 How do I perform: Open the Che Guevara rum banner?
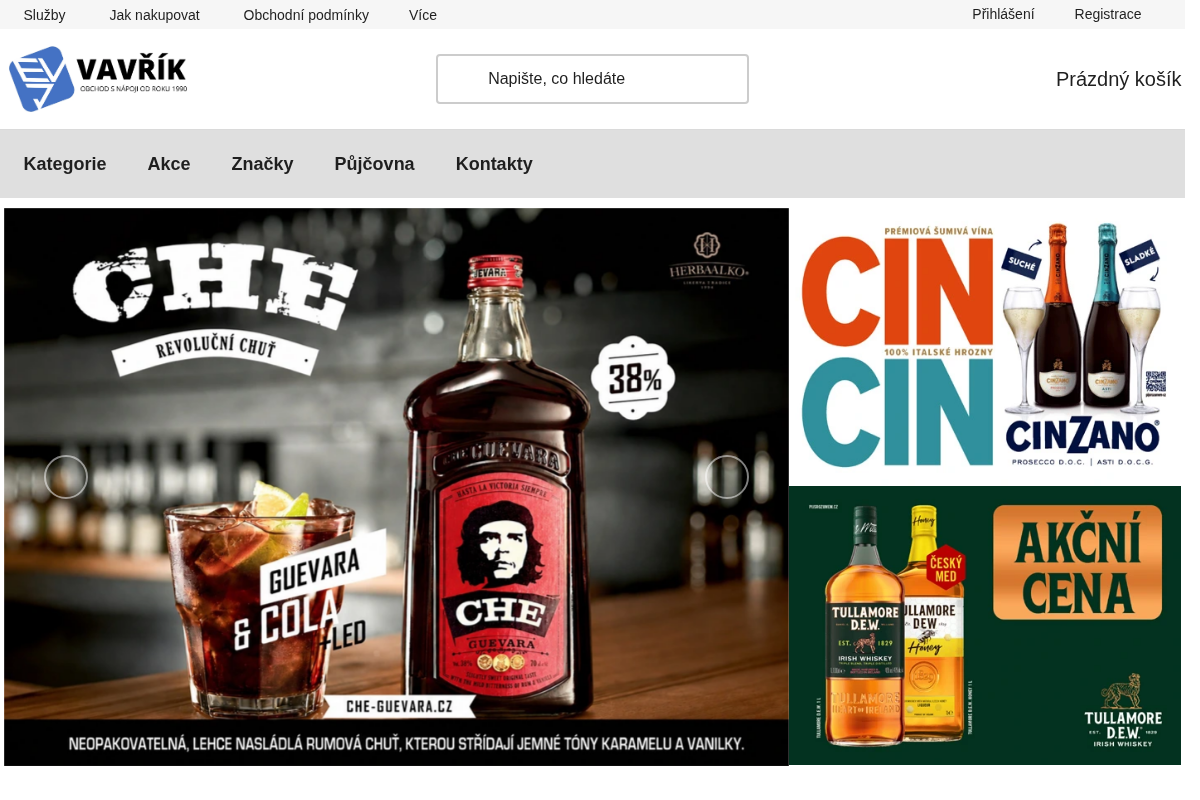[x=396, y=487]
